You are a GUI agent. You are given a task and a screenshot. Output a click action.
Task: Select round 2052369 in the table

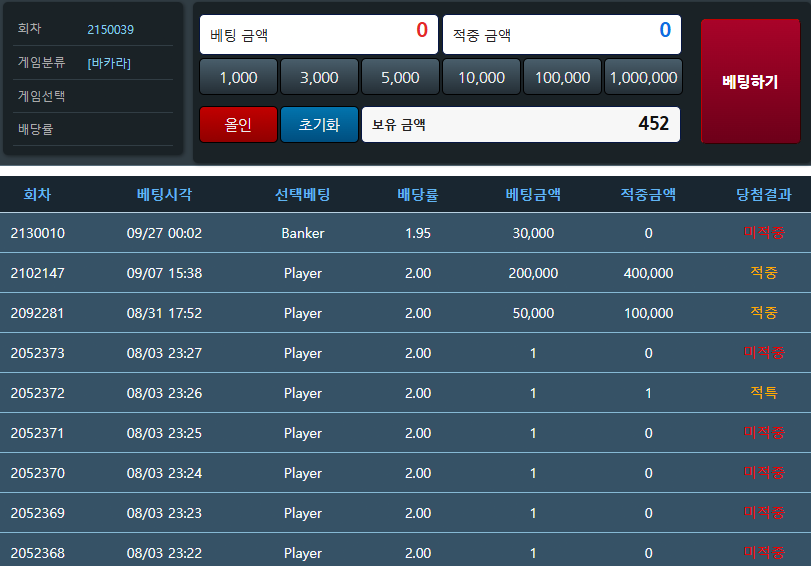tap(38, 513)
